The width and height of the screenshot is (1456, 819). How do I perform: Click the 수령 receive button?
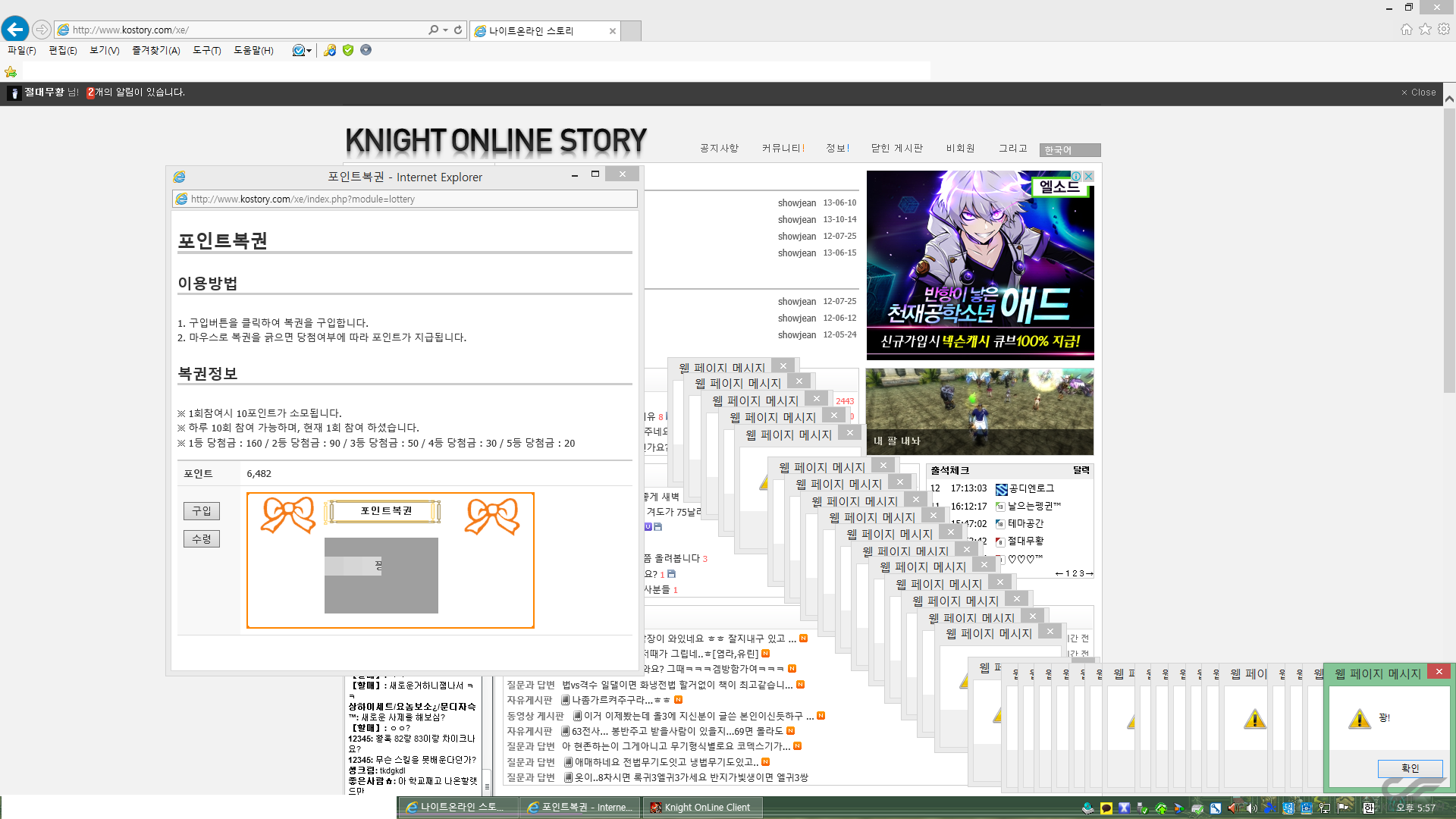(202, 538)
